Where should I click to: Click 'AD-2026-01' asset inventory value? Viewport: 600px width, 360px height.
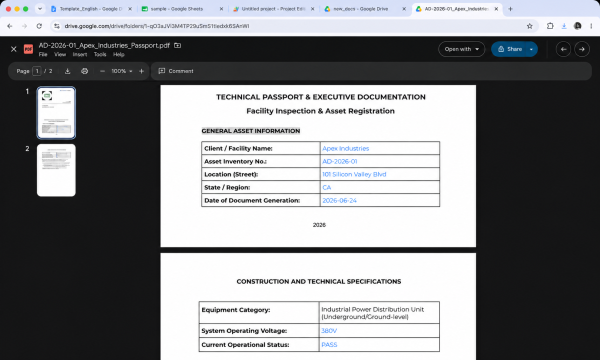click(340, 161)
